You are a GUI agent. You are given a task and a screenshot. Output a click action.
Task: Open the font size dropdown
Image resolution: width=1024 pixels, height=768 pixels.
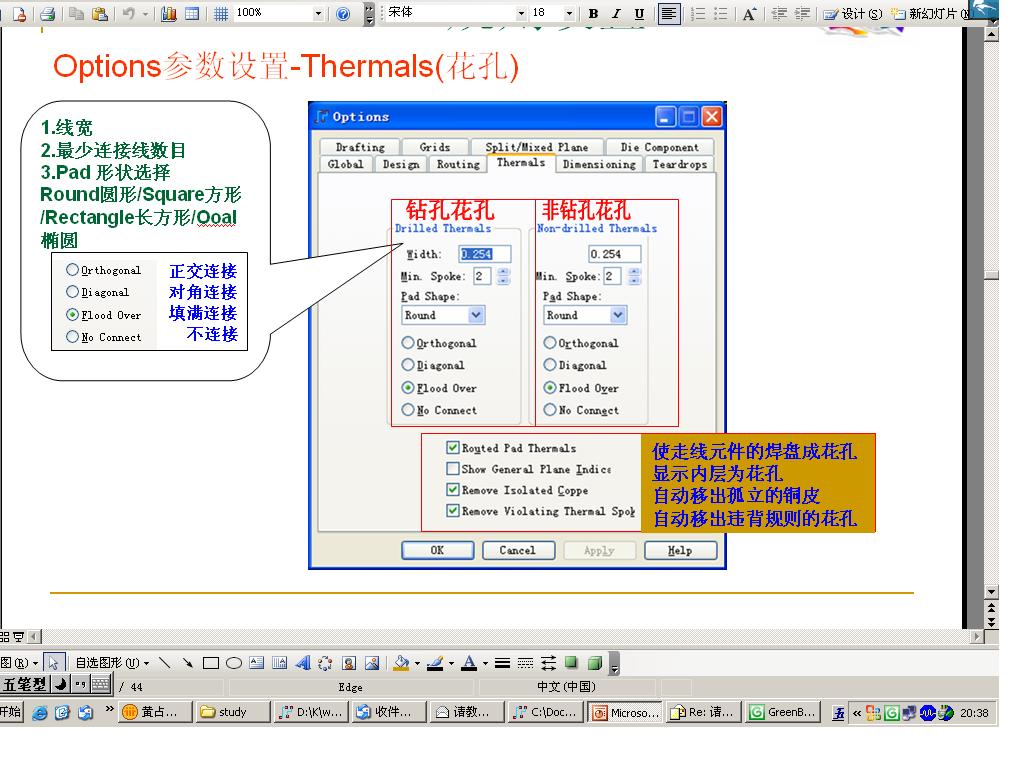(569, 14)
